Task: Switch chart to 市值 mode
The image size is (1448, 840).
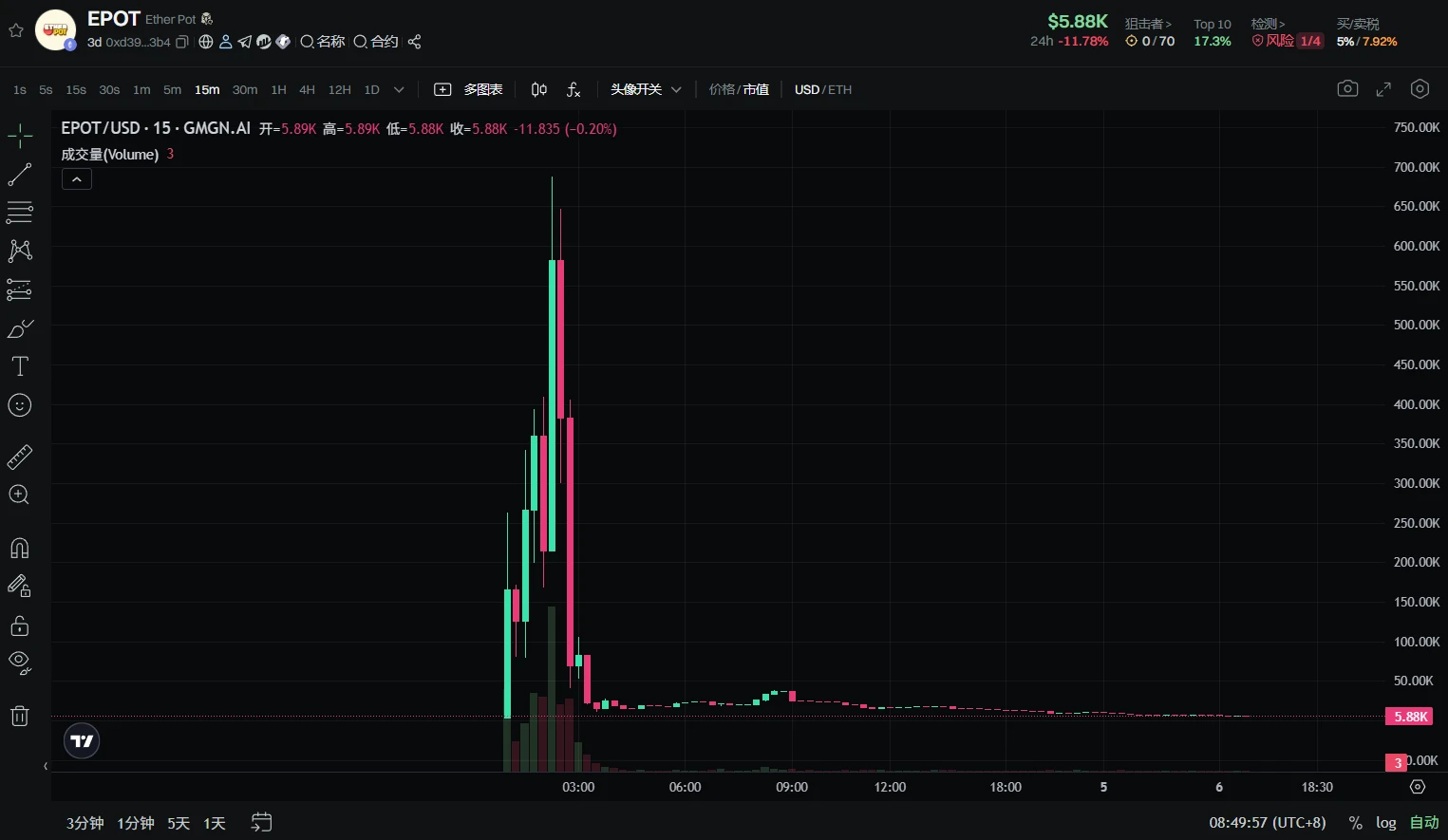Action: click(x=756, y=89)
